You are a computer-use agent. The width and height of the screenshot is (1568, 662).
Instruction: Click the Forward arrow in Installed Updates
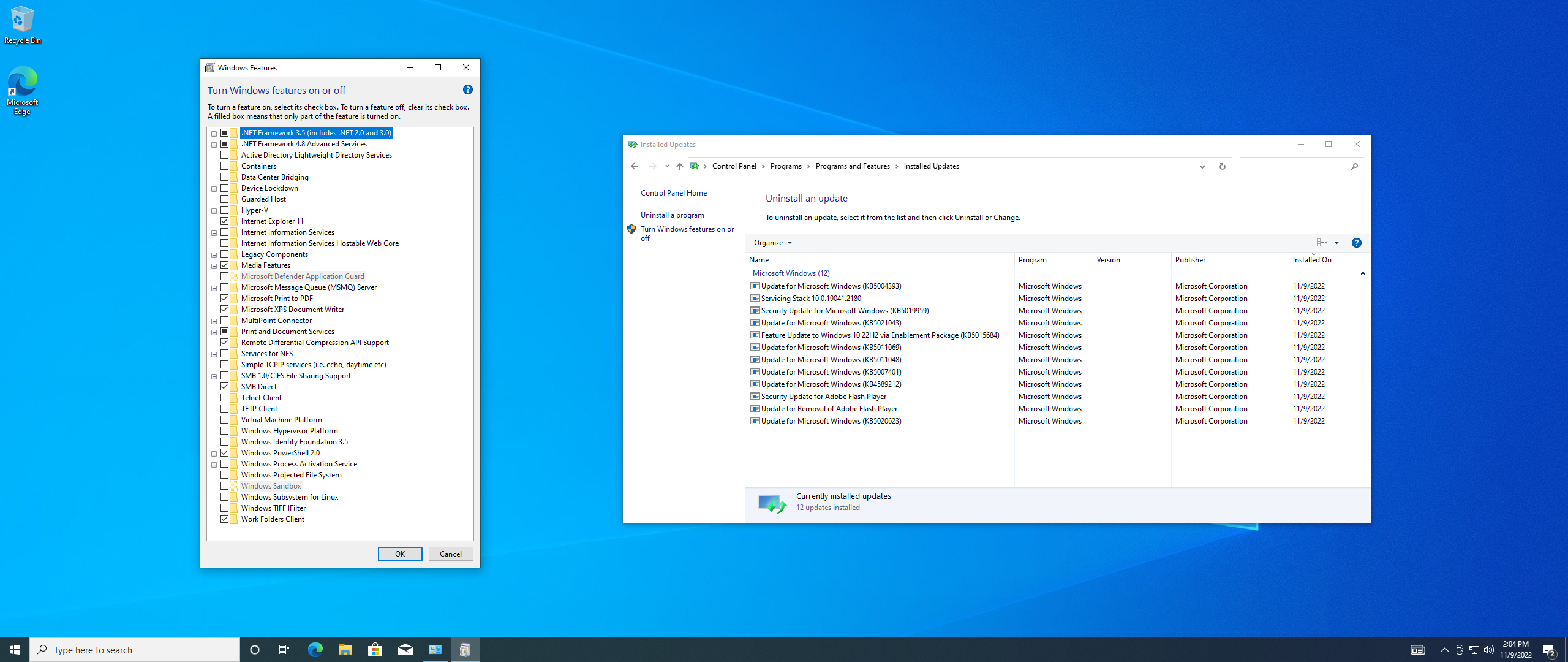[x=653, y=166]
